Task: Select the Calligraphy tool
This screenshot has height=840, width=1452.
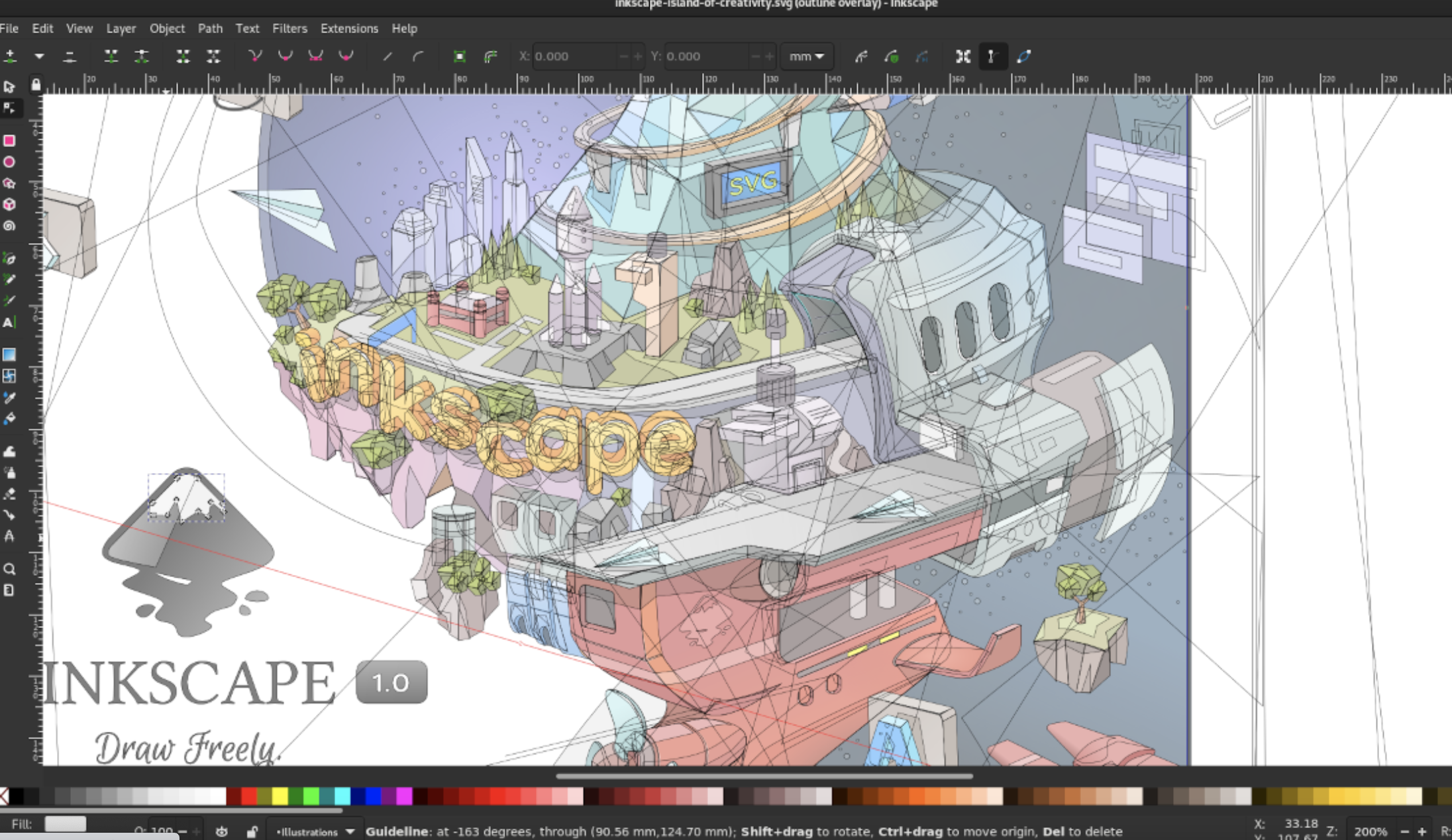Action: (x=9, y=301)
